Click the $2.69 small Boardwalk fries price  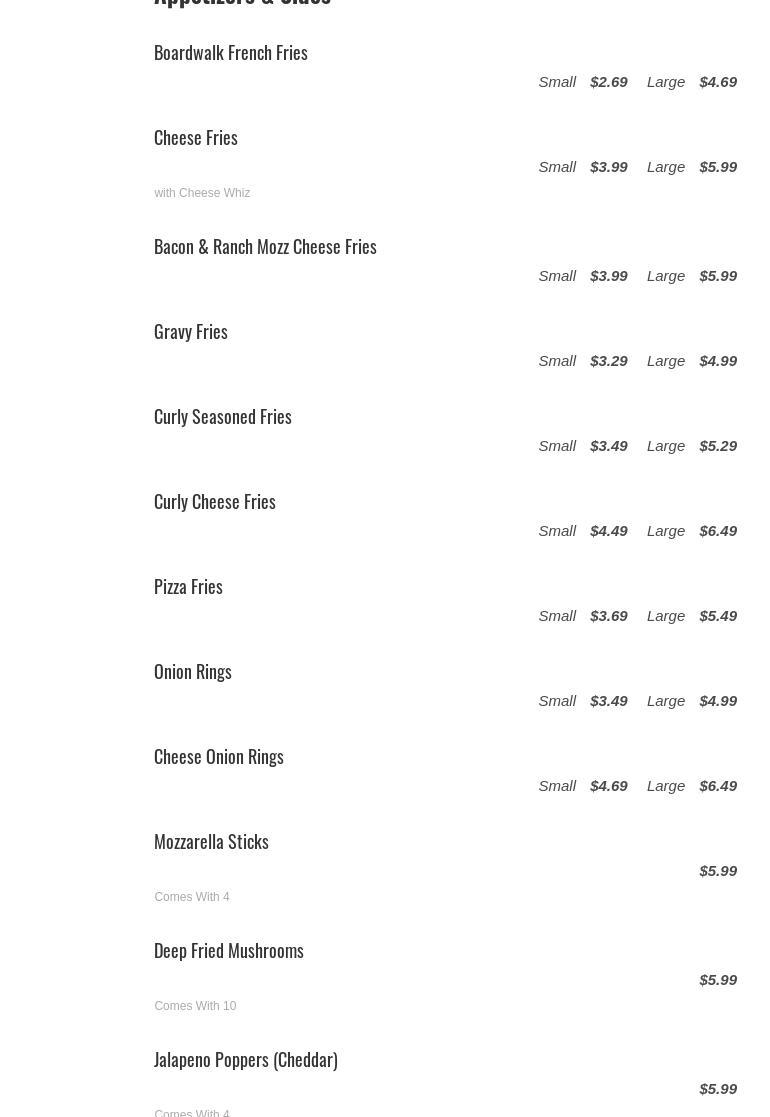click(609, 82)
